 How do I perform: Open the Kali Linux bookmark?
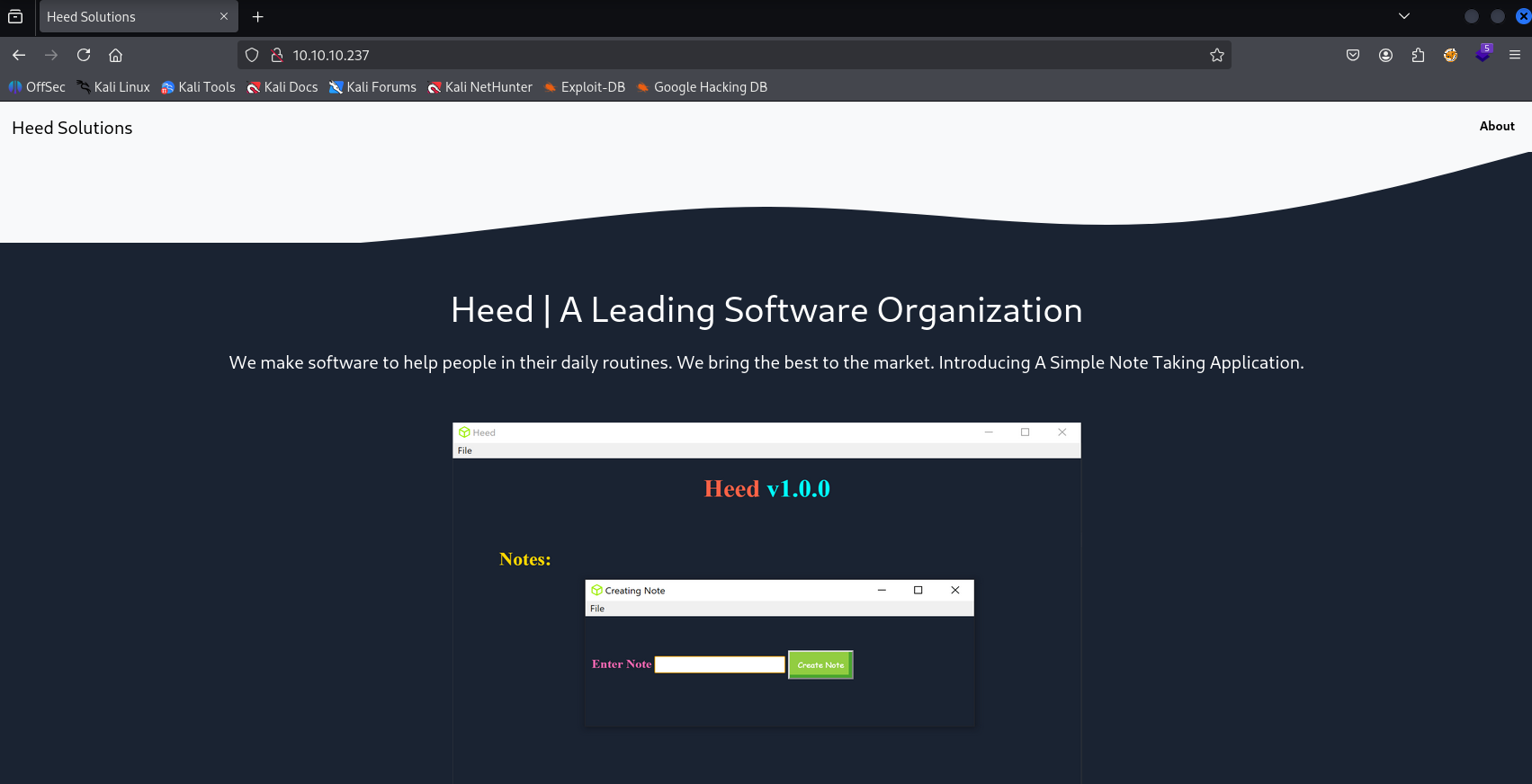click(x=113, y=87)
